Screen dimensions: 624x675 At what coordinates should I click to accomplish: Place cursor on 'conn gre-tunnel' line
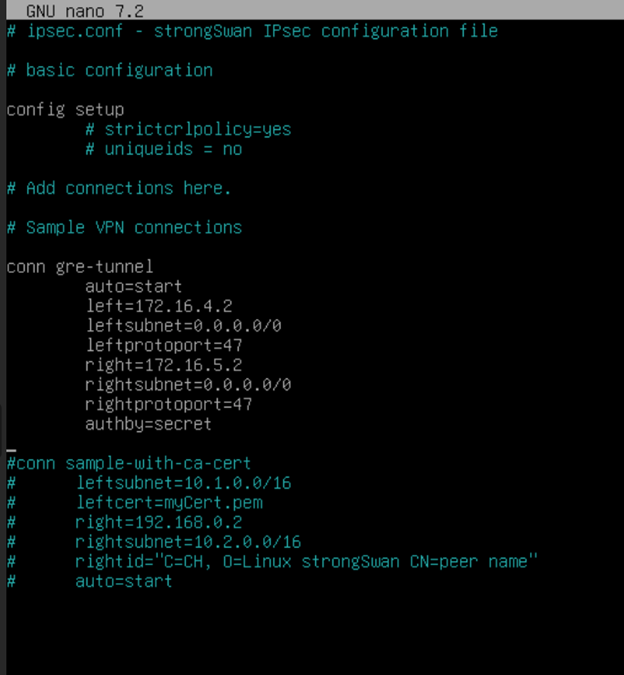pos(80,267)
